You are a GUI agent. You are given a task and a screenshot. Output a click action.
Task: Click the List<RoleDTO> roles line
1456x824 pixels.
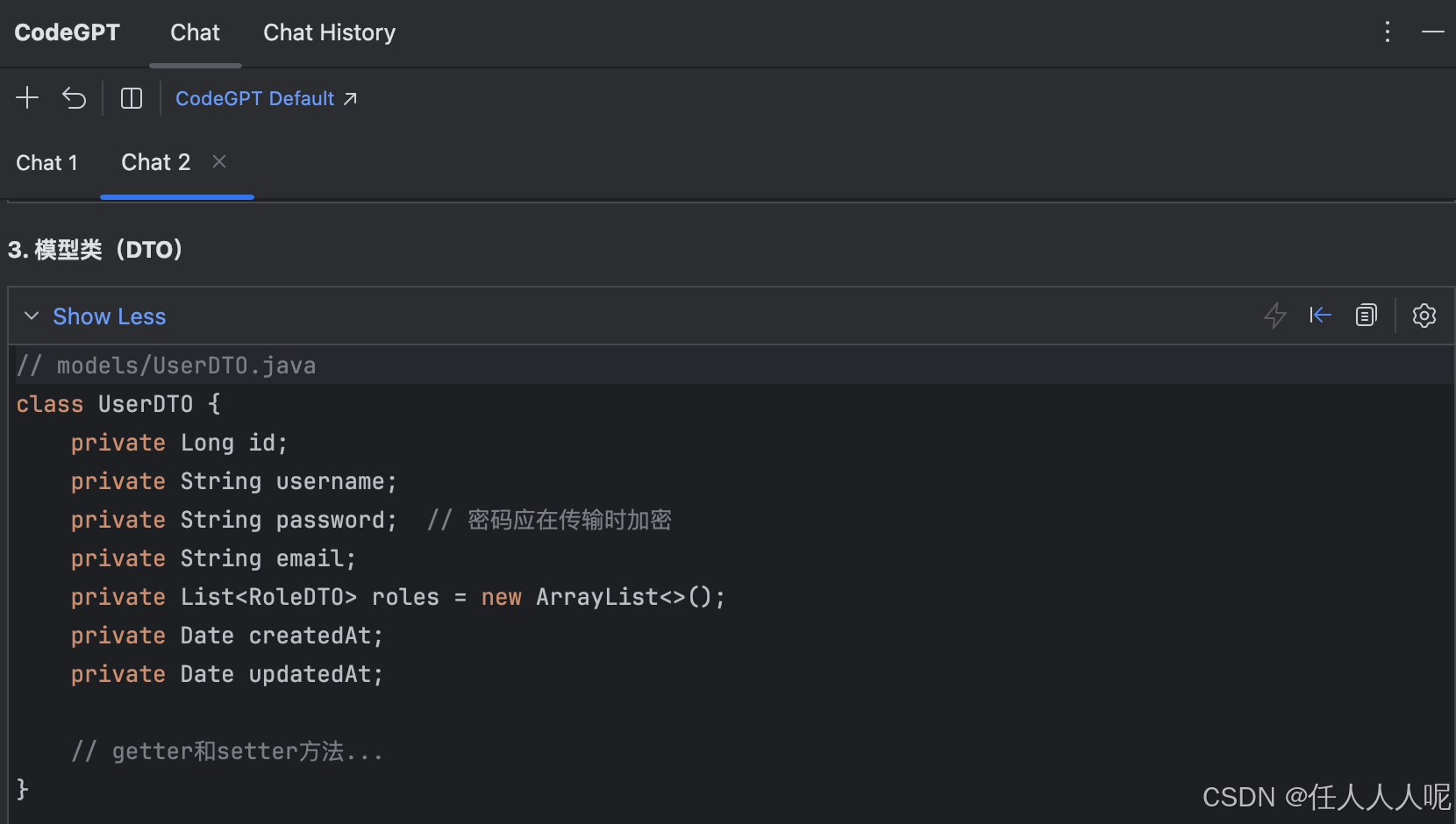pos(398,597)
